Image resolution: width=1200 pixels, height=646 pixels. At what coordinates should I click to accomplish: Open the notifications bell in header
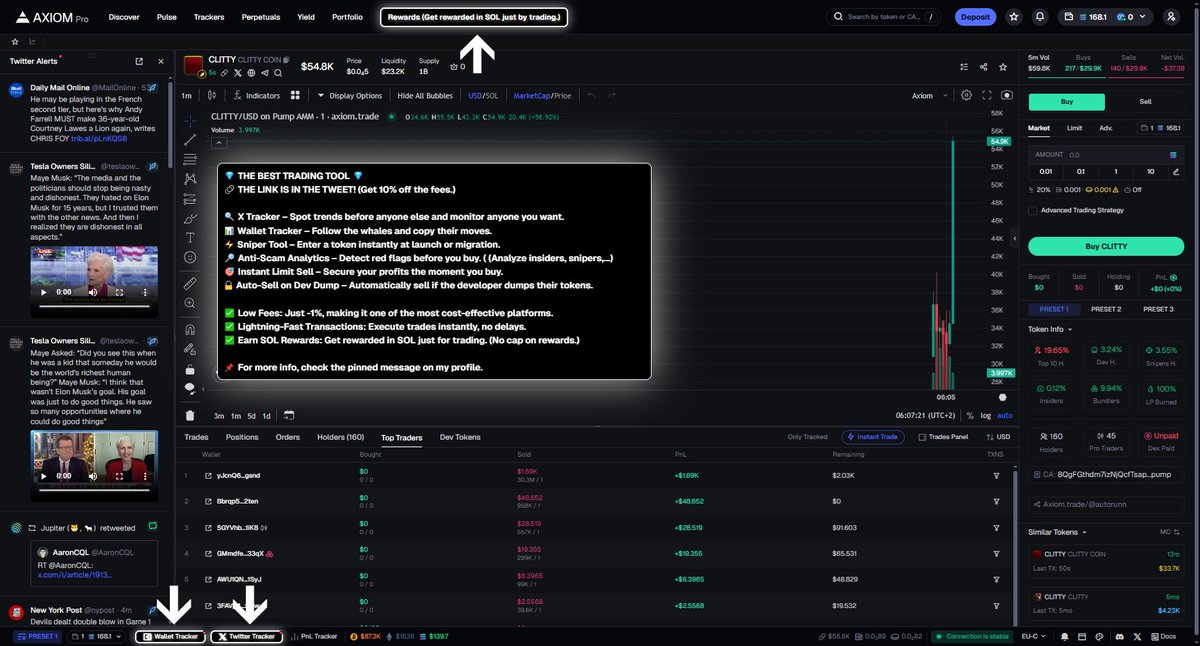pos(1040,17)
